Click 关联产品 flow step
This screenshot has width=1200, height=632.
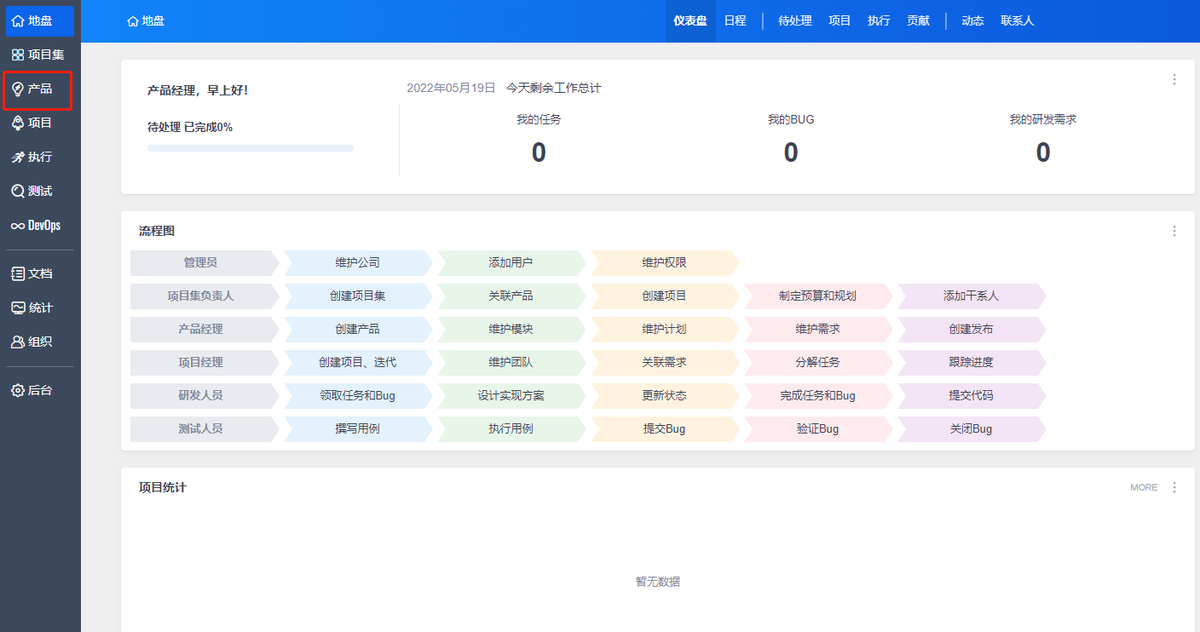[x=510, y=296]
